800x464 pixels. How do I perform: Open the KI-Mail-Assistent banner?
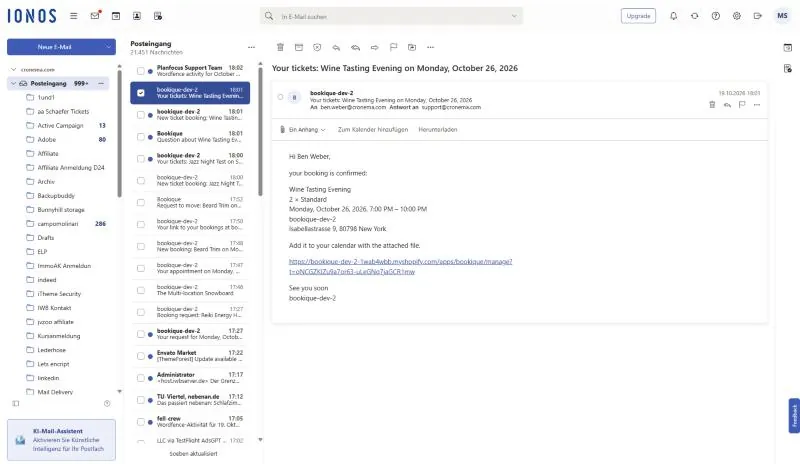pyautogui.click(x=61, y=440)
